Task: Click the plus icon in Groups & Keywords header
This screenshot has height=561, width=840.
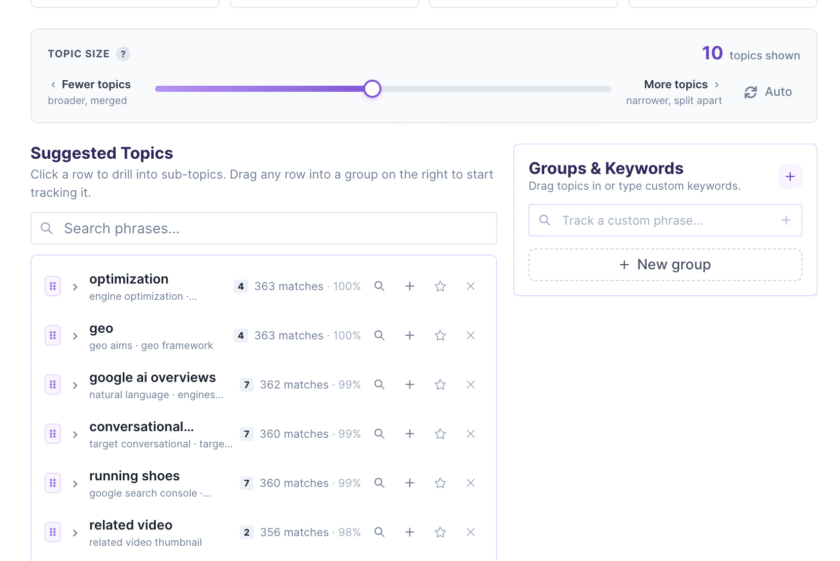Action: (790, 177)
